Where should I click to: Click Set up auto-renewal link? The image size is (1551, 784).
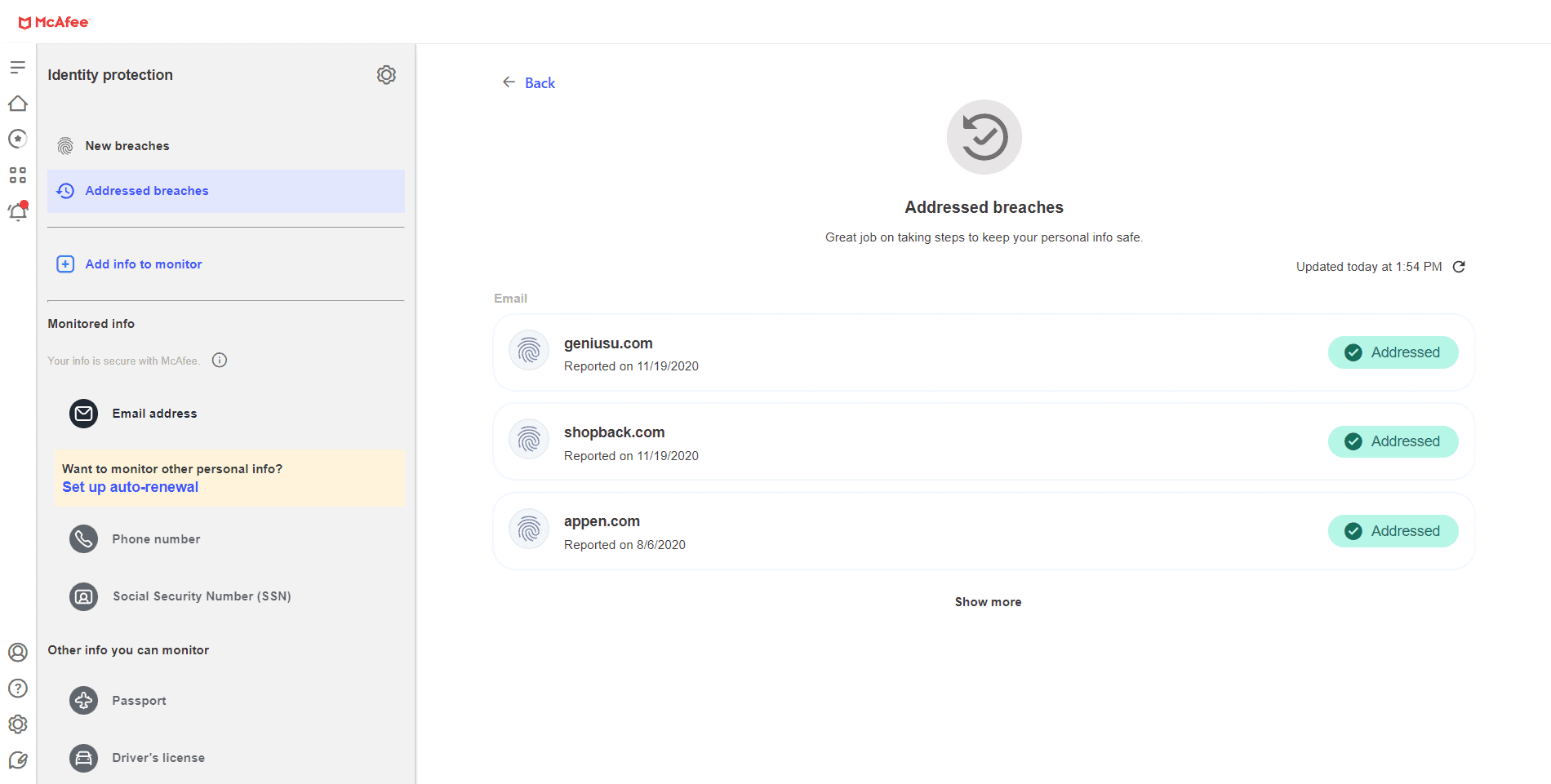pos(131,487)
